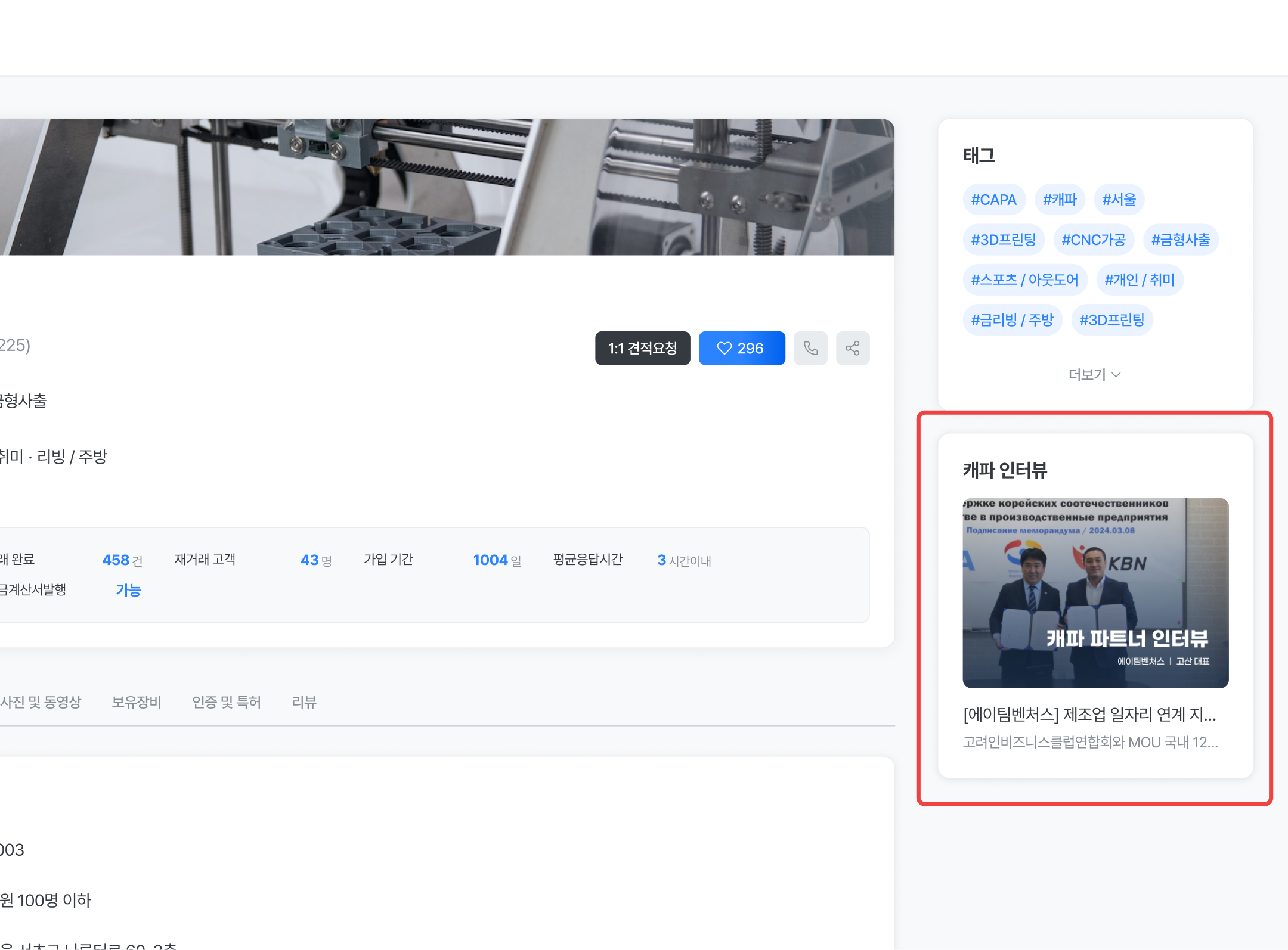Click the 1004 일 membership period value

point(497,560)
